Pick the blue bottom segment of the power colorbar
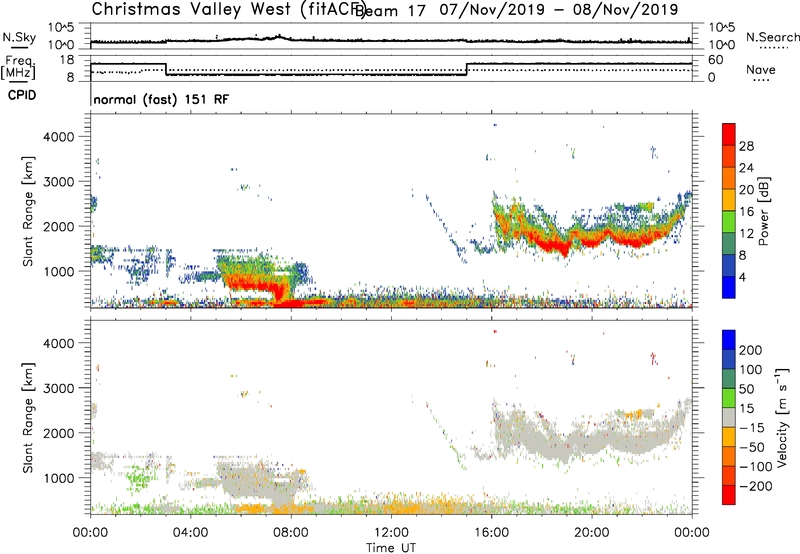This screenshot has width=800, height=554. [729, 288]
